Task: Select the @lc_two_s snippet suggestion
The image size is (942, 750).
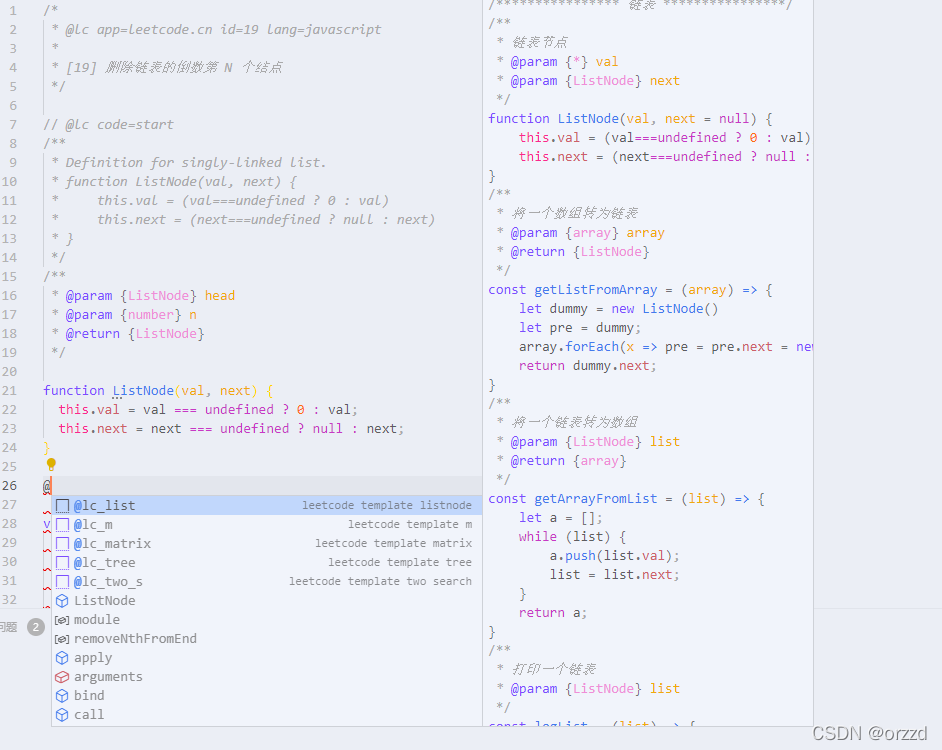Action: pyautogui.click(x=267, y=582)
